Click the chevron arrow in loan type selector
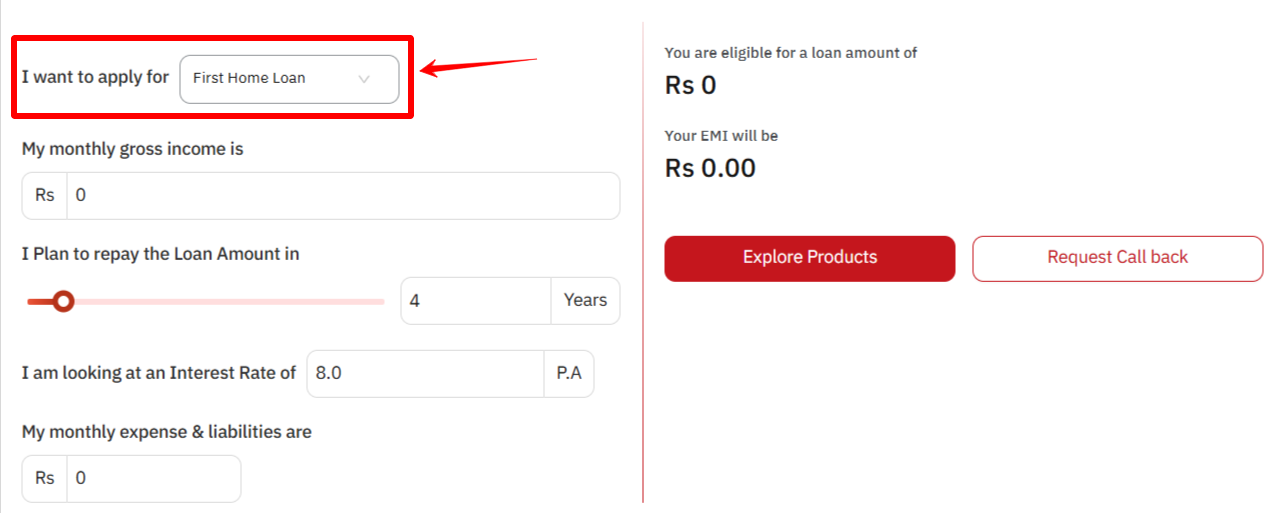The width and height of the screenshot is (1270, 513). click(x=364, y=79)
